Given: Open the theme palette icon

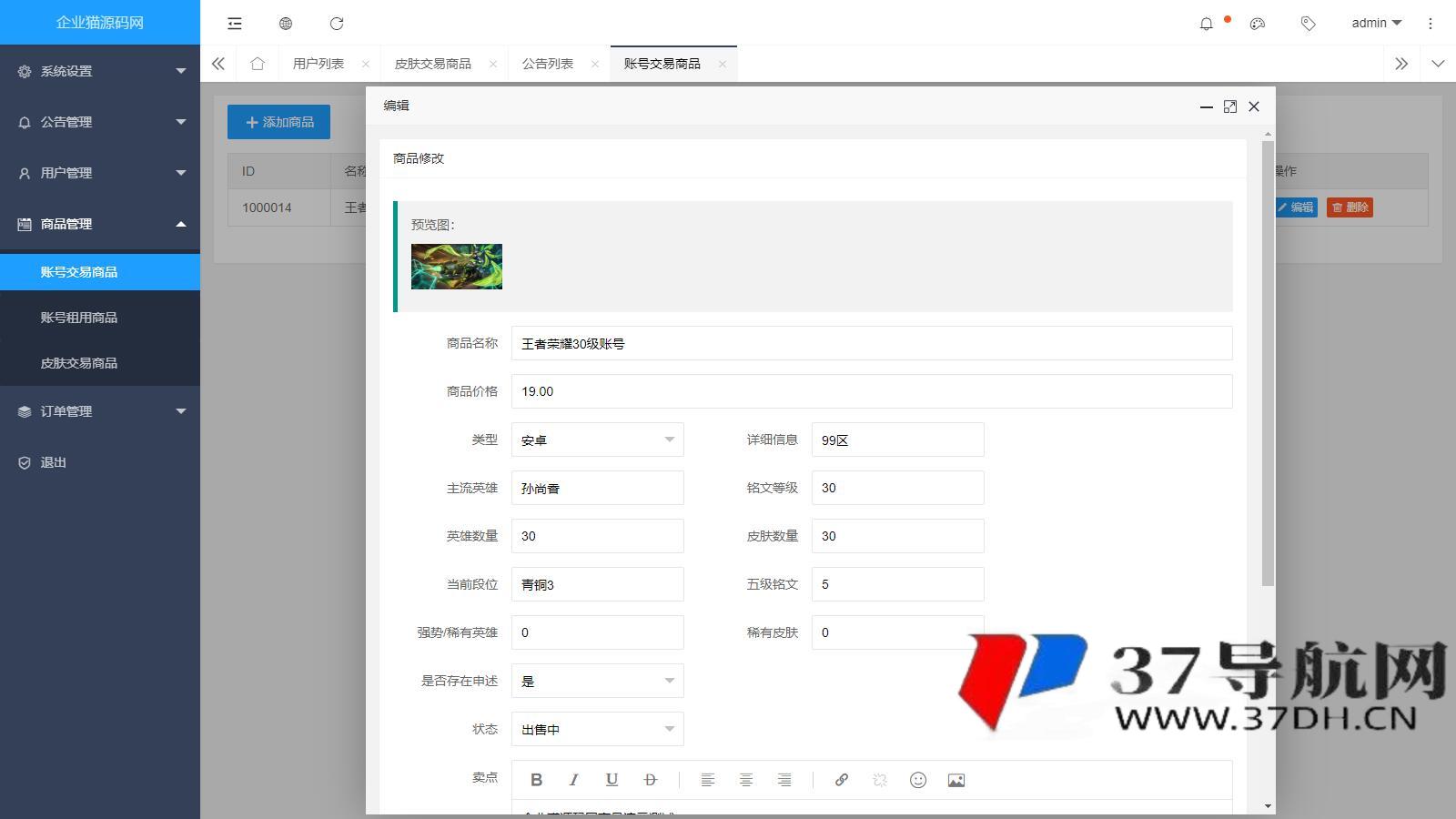Looking at the screenshot, I should (x=1257, y=24).
